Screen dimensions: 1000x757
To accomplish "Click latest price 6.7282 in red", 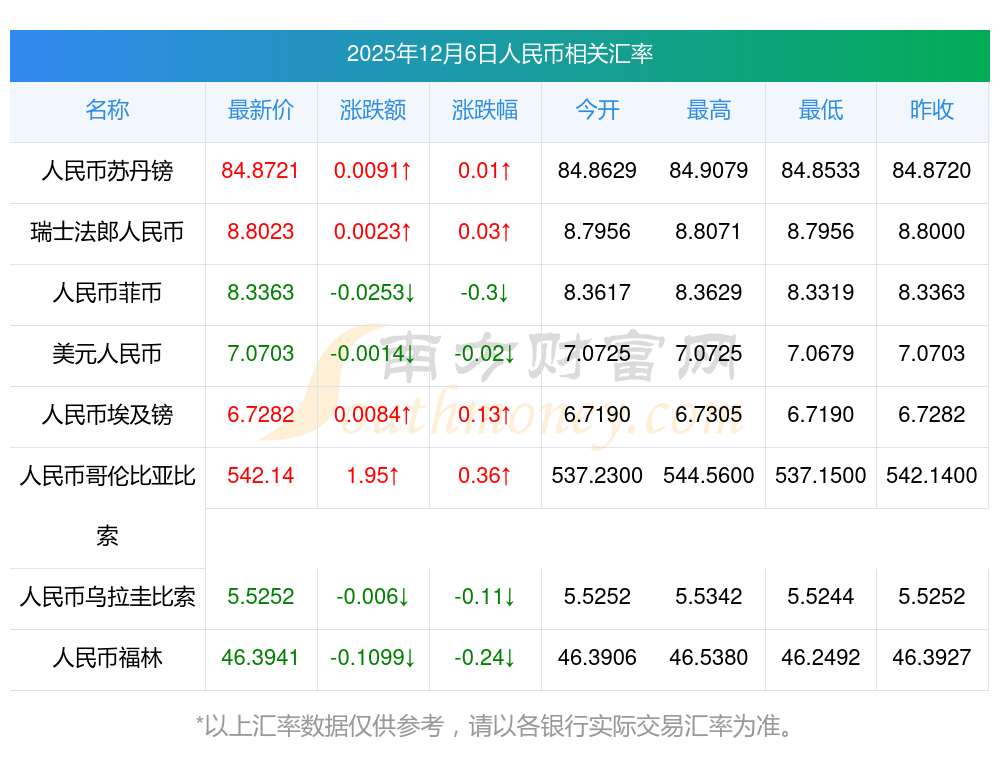I will 260,415.
